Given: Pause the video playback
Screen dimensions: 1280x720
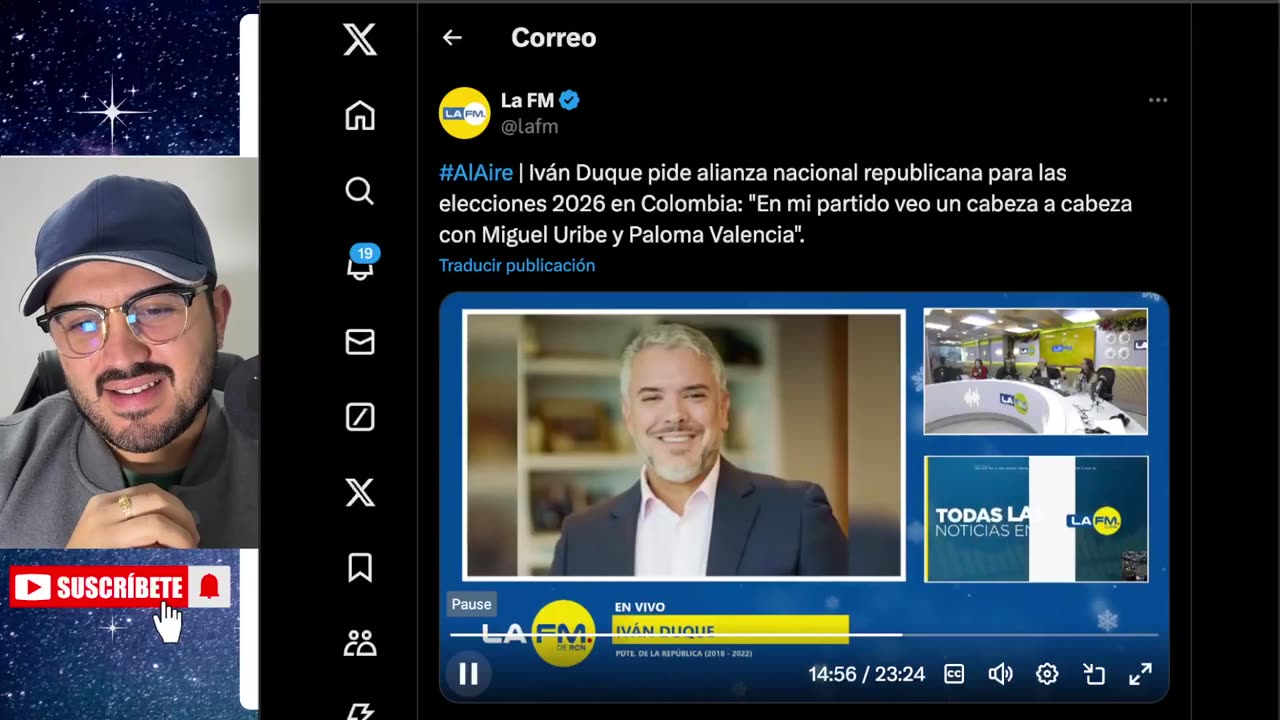Looking at the screenshot, I should click(468, 674).
